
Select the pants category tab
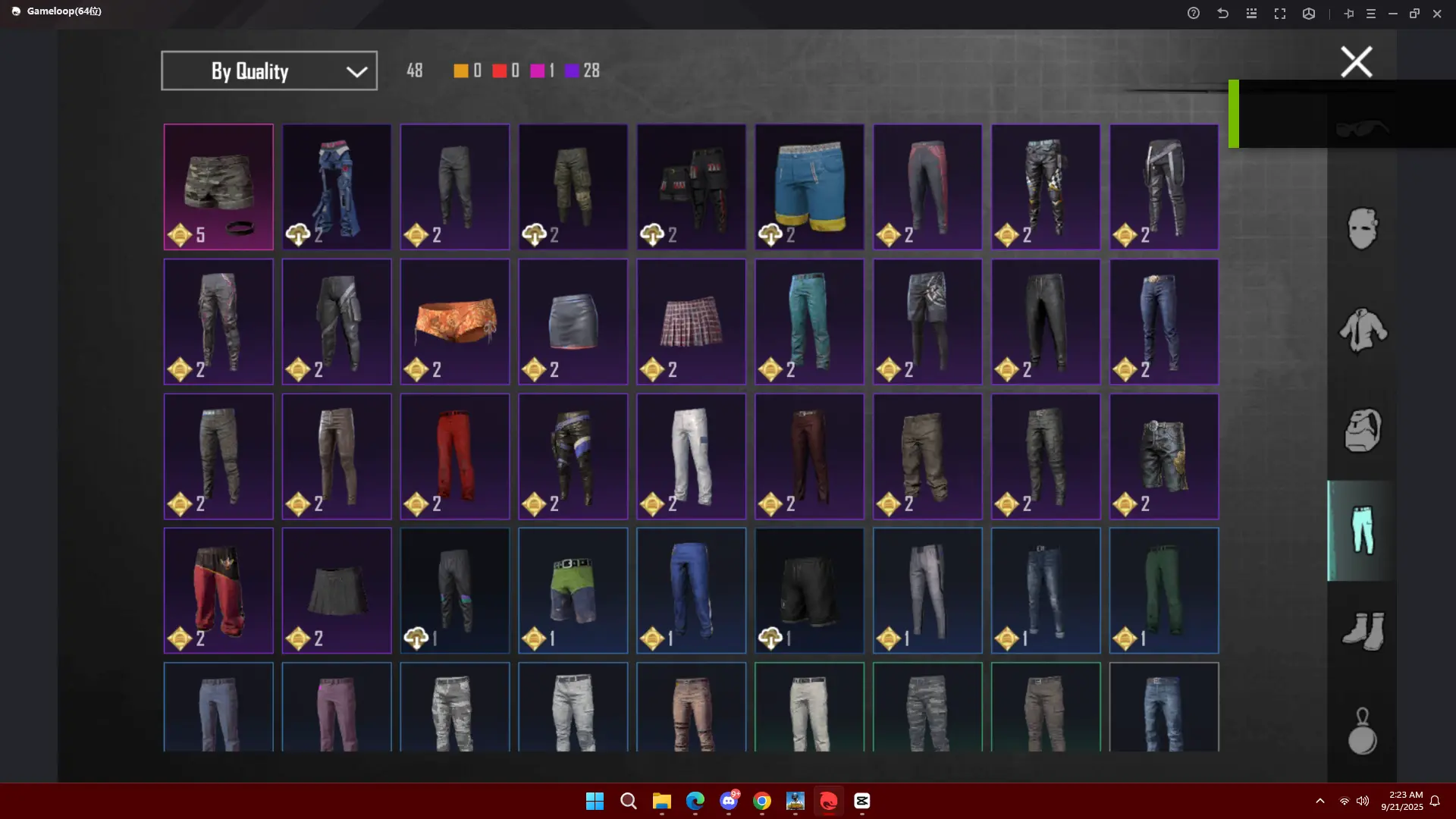click(x=1362, y=531)
